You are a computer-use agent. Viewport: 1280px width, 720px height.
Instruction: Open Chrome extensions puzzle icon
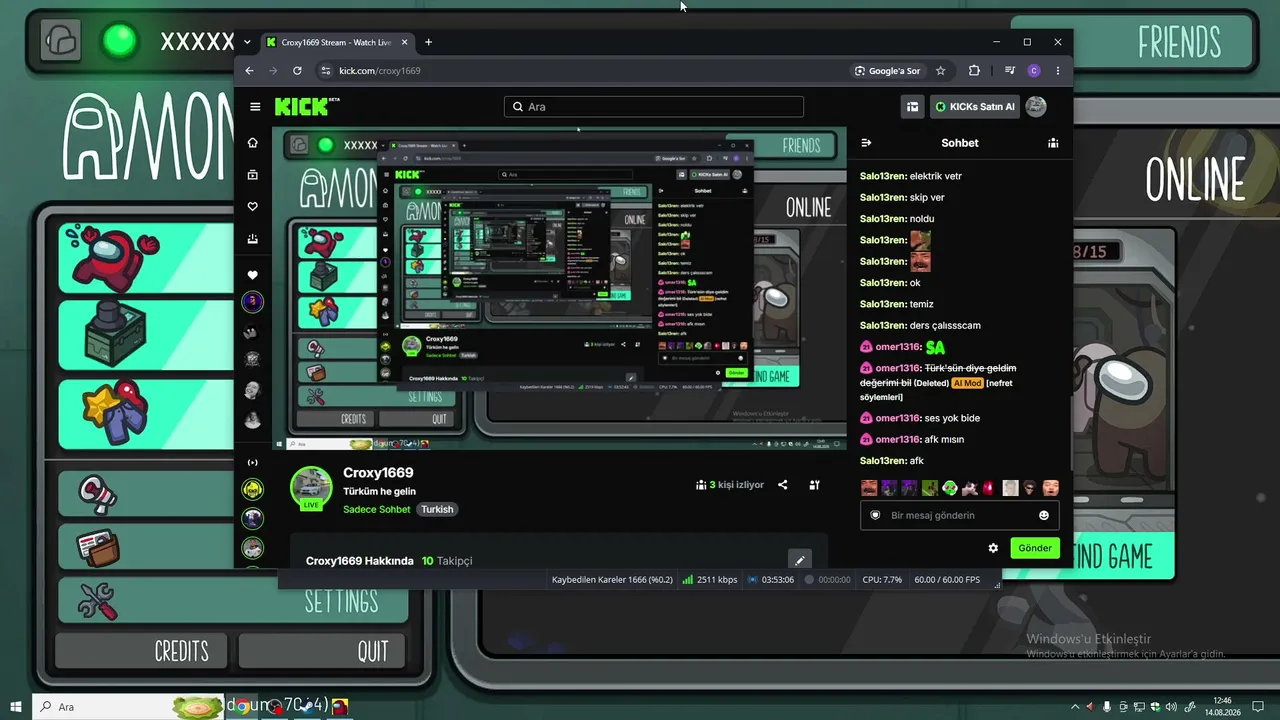(x=974, y=71)
